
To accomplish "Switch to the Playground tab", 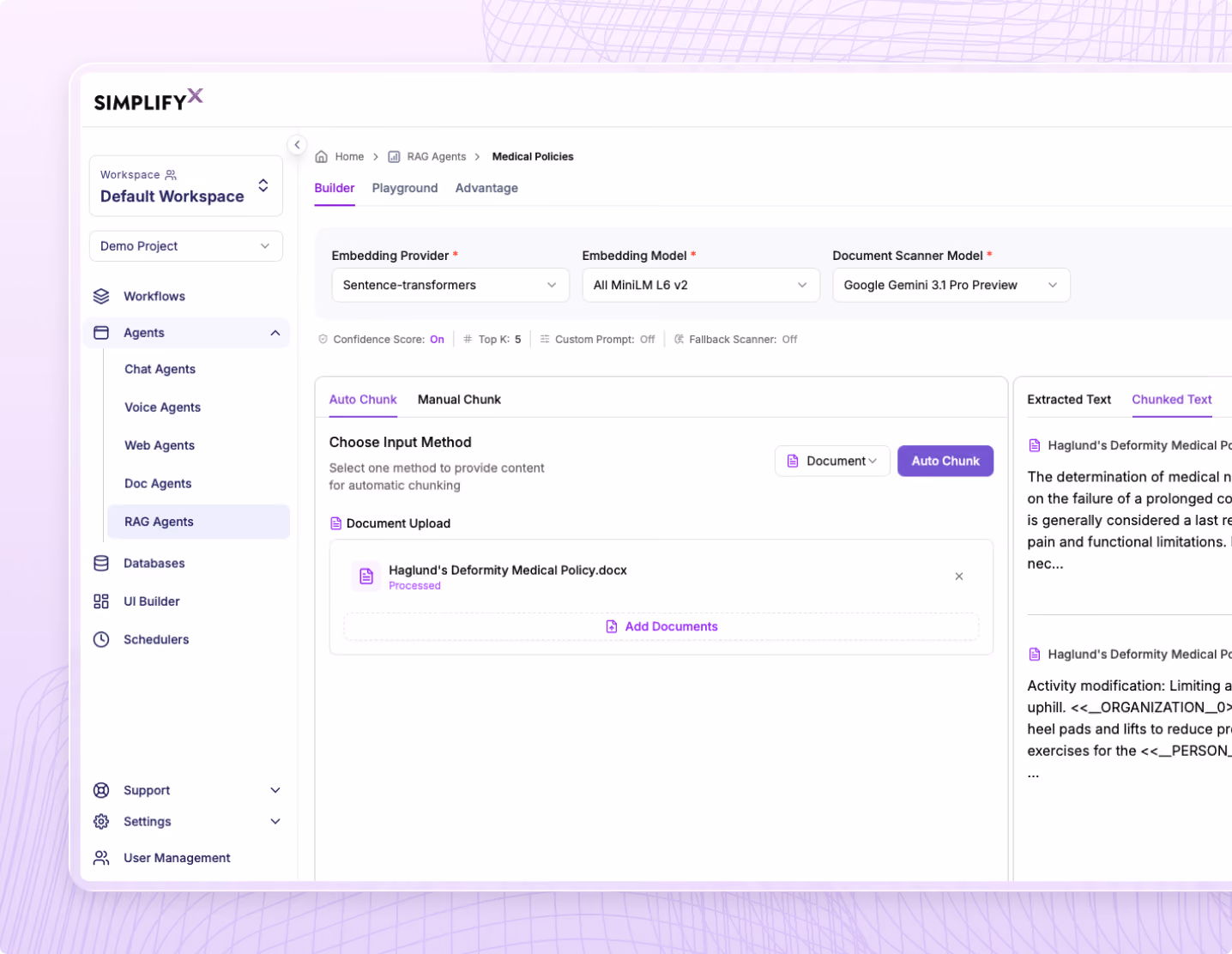I will (x=405, y=188).
